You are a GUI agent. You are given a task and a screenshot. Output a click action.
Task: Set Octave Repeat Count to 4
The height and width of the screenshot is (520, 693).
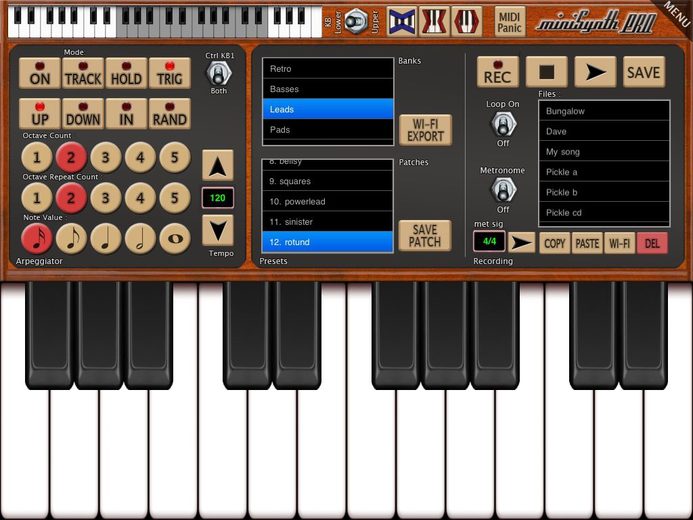click(140, 198)
